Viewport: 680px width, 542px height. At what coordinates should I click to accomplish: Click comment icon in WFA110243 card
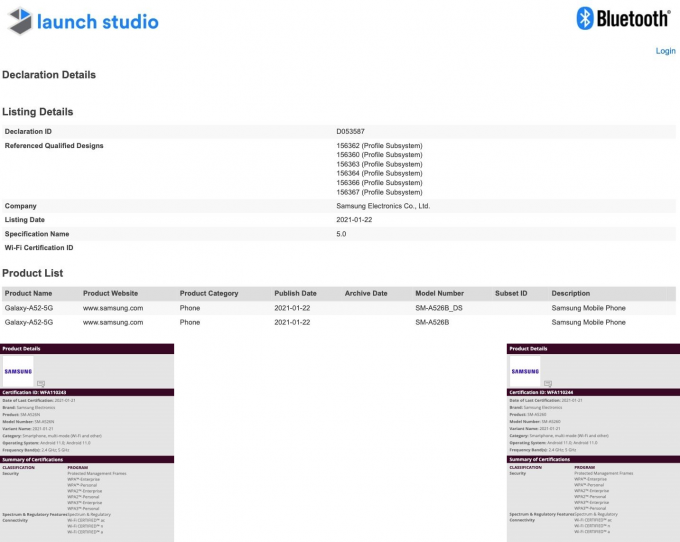(41, 383)
